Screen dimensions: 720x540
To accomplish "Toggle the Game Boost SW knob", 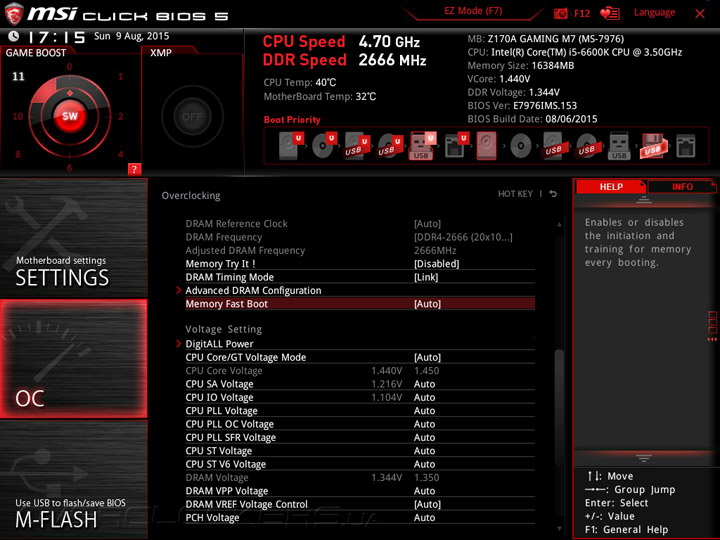I will click(x=70, y=116).
